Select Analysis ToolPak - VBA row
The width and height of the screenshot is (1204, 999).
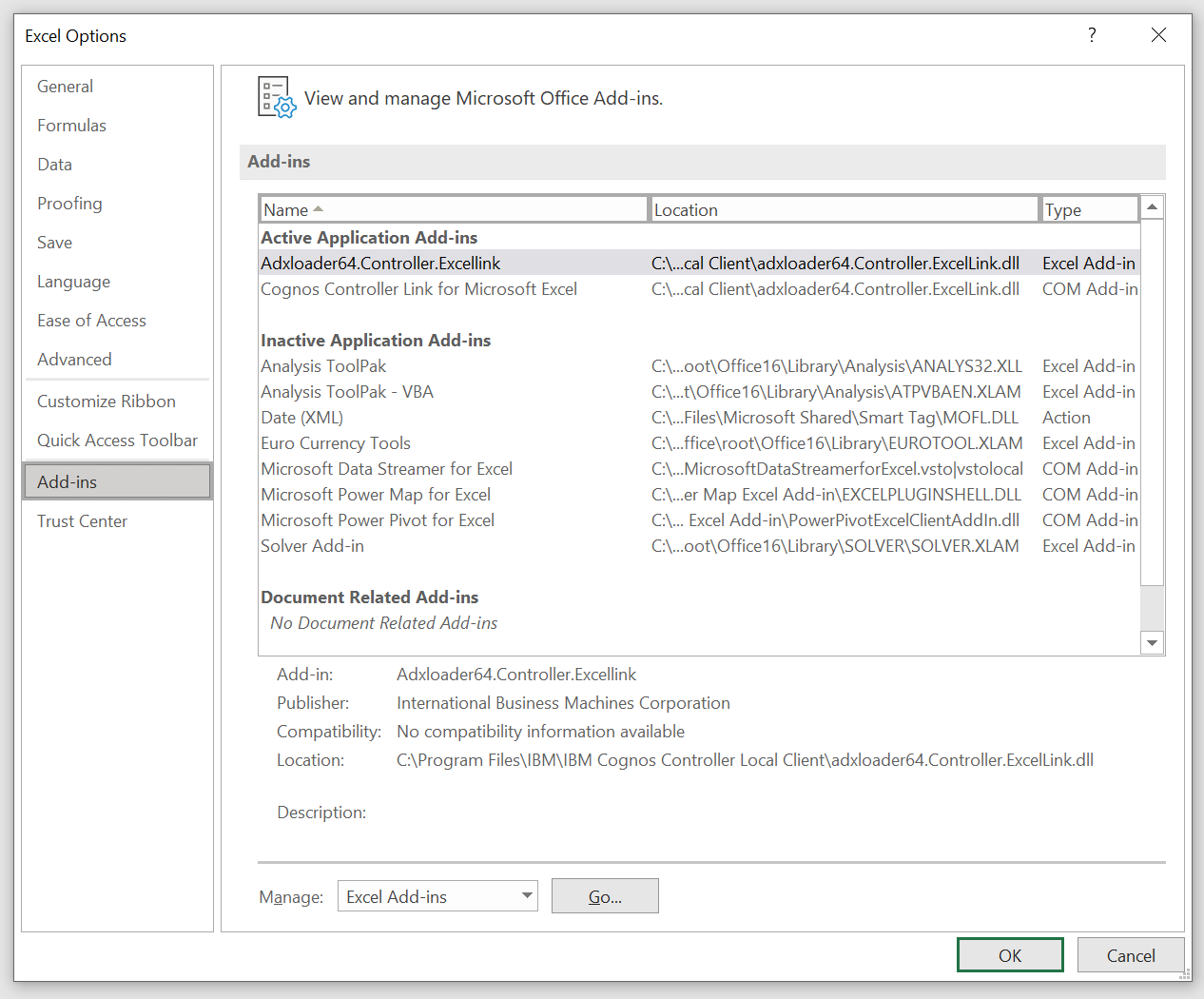tap(699, 392)
